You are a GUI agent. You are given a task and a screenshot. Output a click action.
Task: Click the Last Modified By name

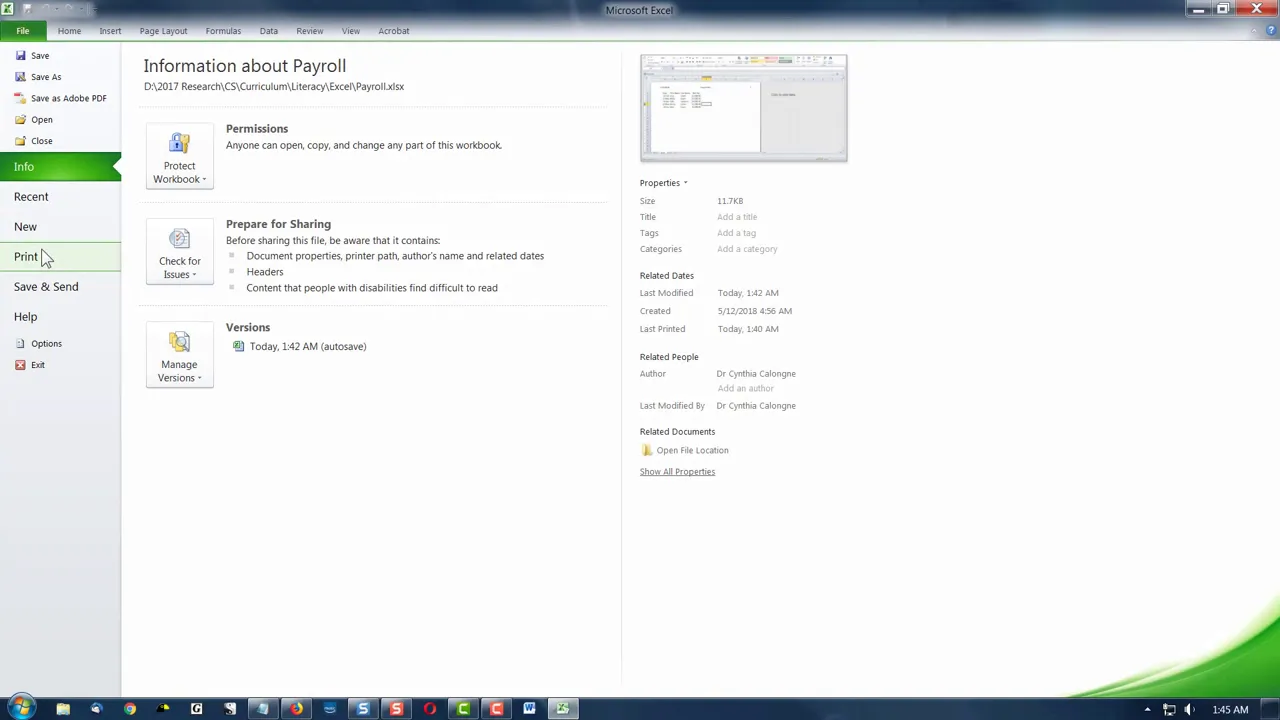coord(756,406)
